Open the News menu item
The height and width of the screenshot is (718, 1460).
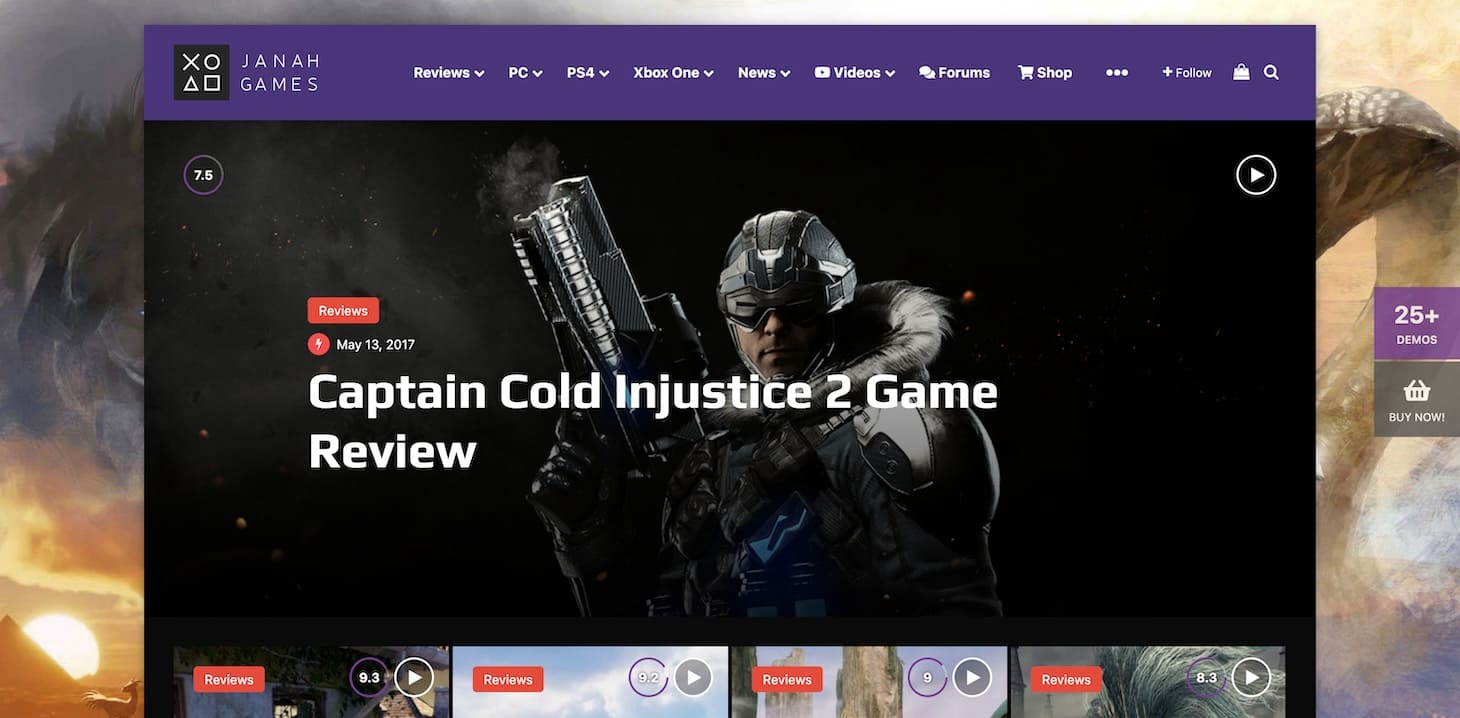762,72
